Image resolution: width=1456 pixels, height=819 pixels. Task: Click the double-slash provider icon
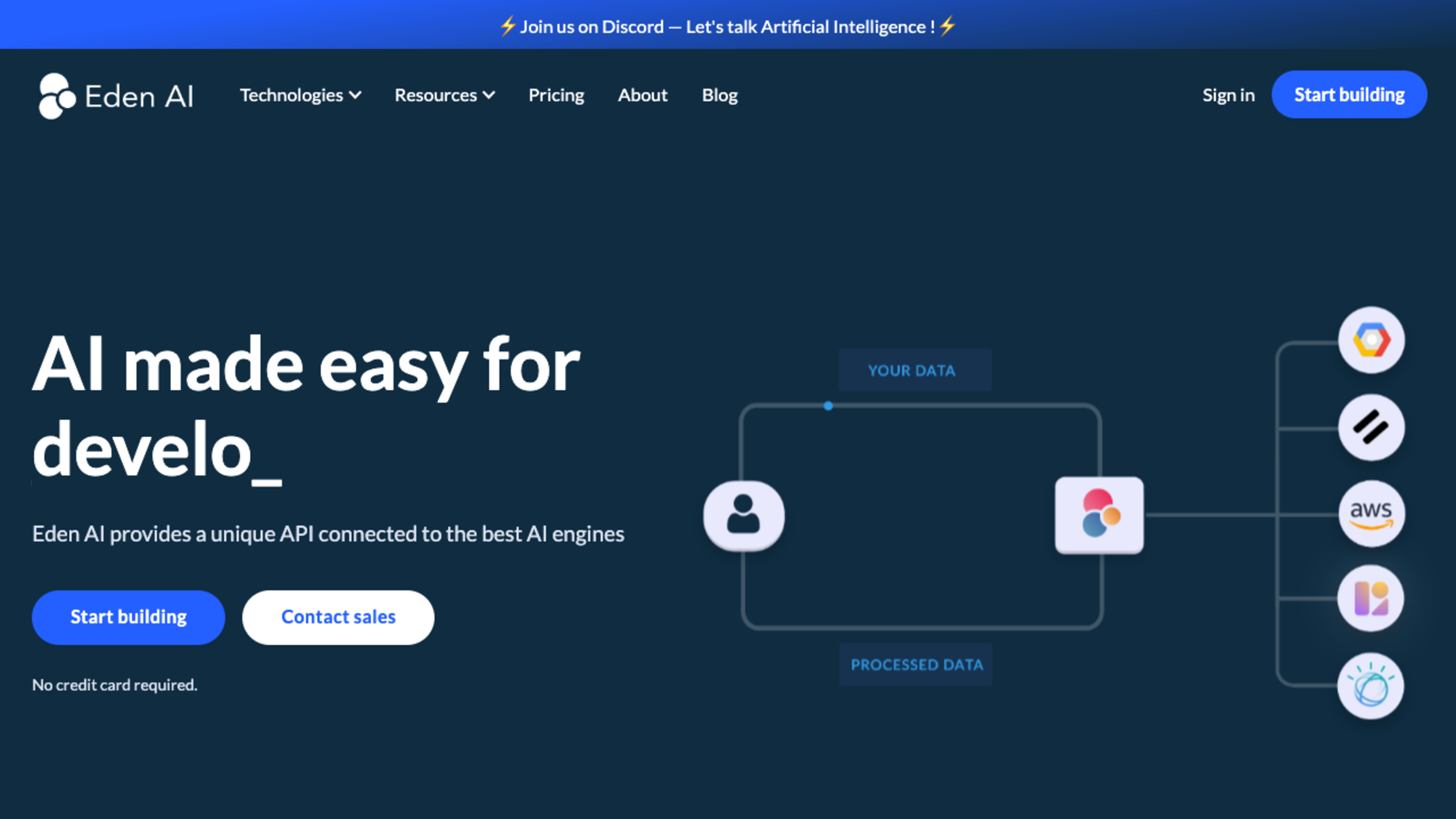[x=1371, y=427]
